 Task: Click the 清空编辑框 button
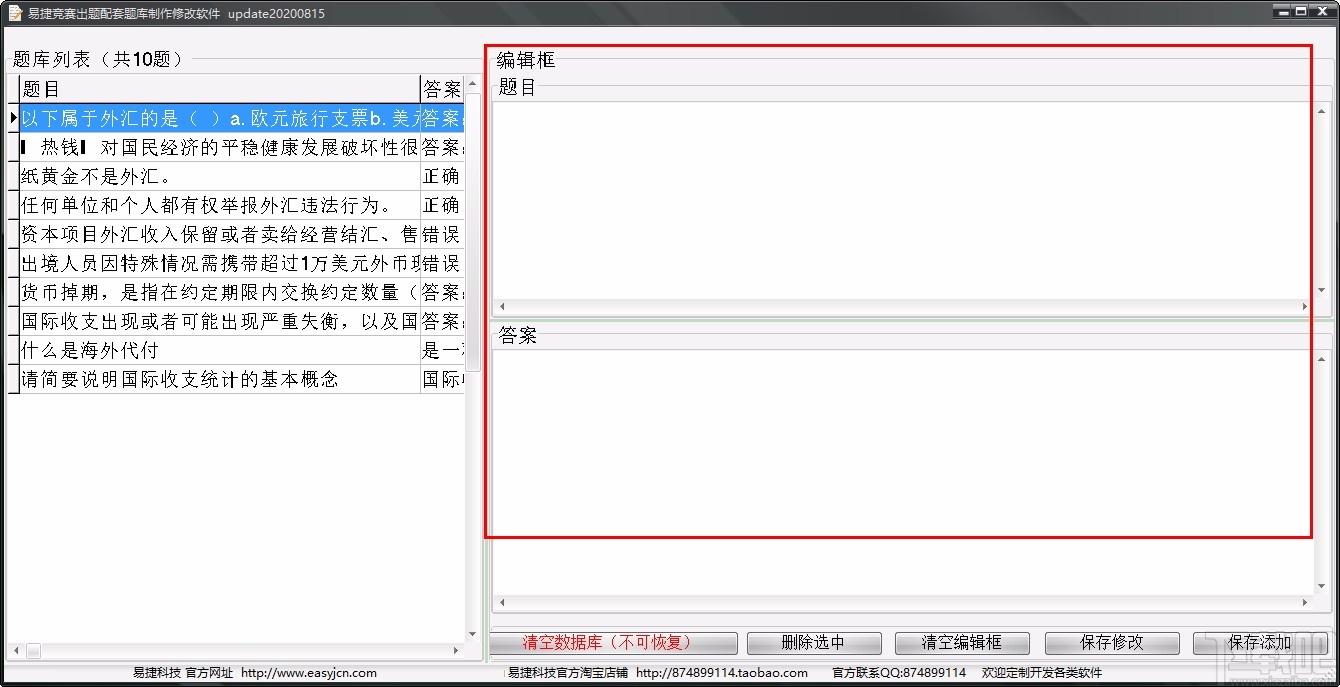click(961, 643)
